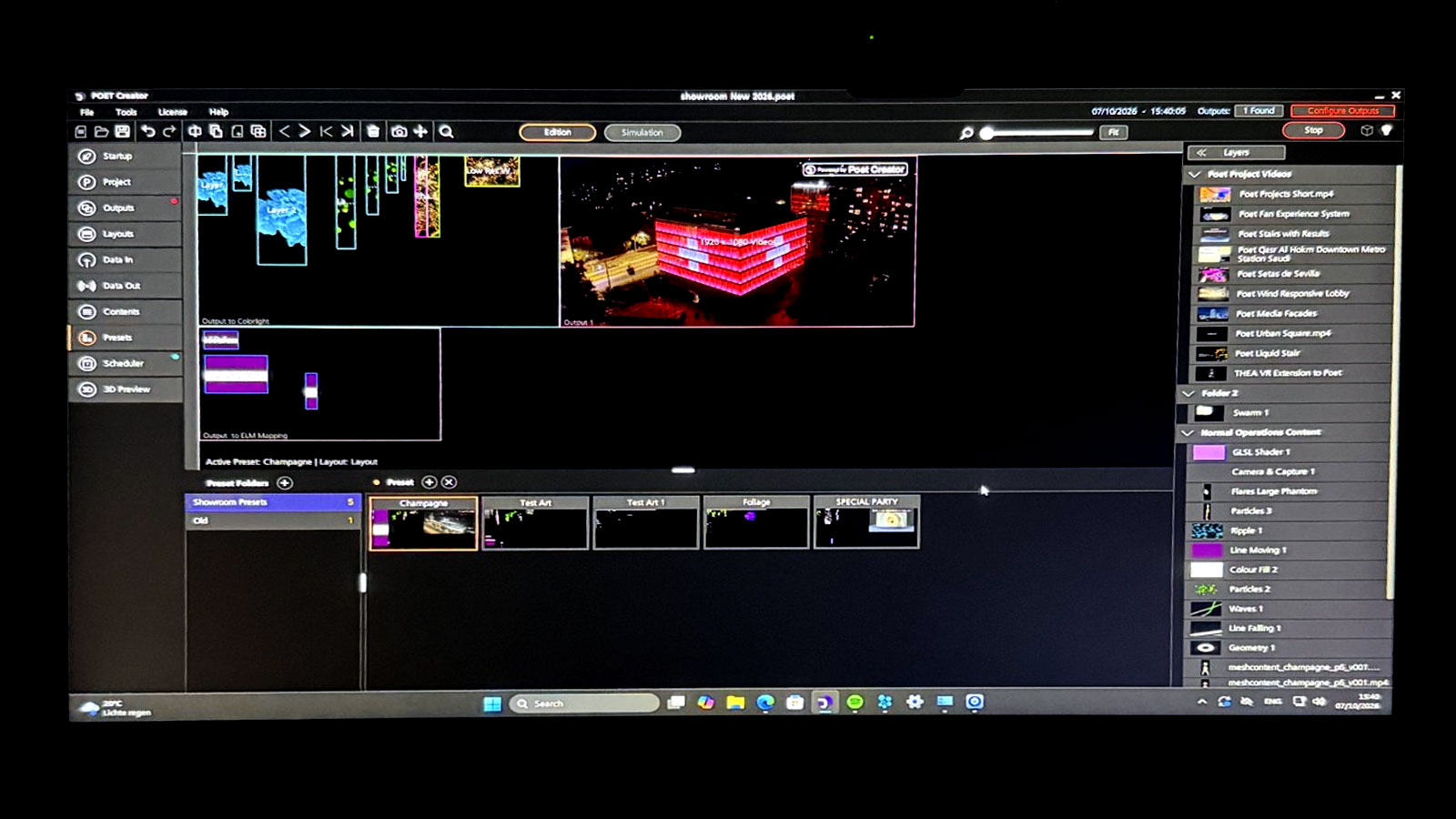Click the magnifier search icon in toolbar
This screenshot has width=1456, height=819.
tap(447, 131)
